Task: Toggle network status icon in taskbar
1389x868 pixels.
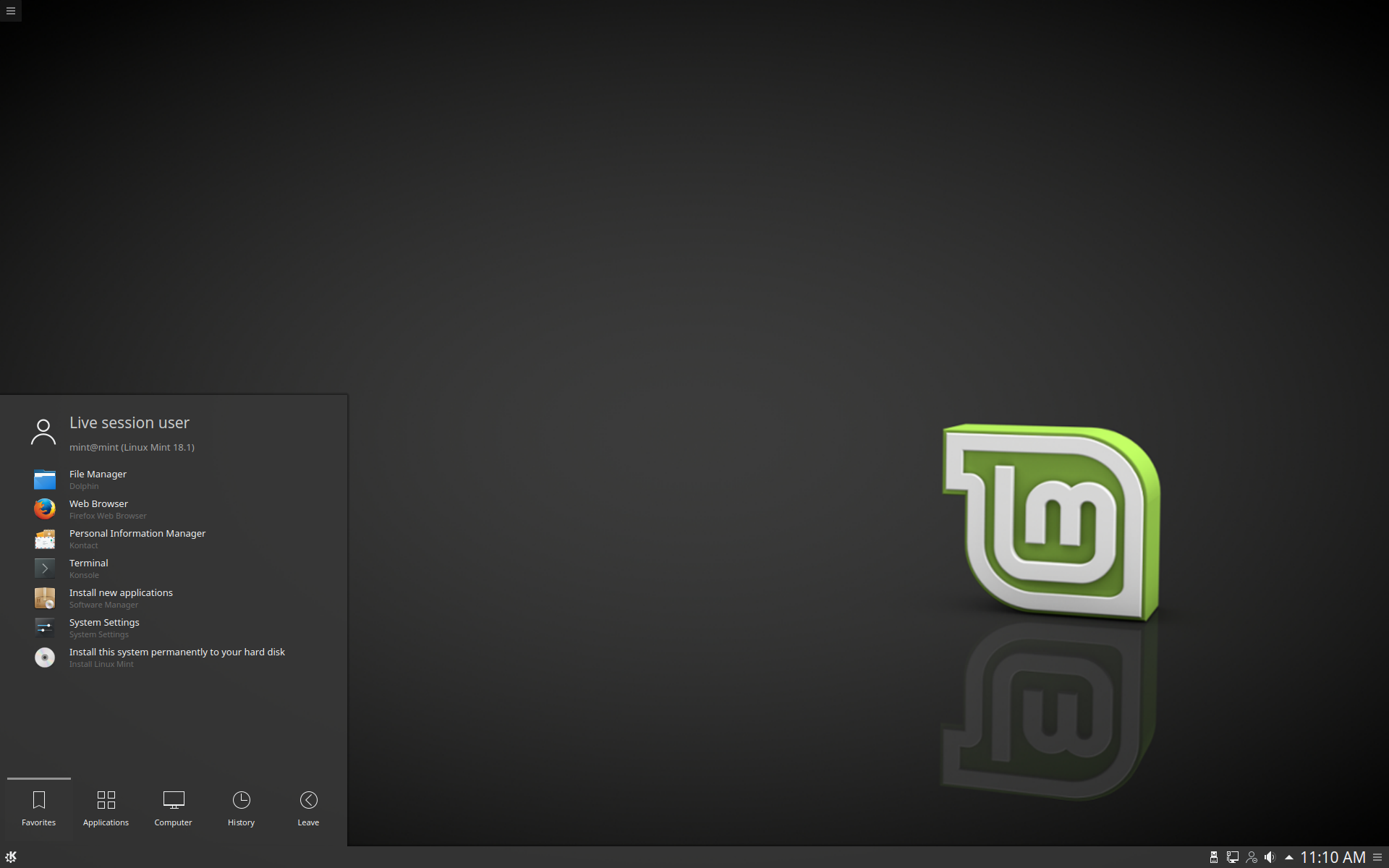Action: coord(1231,855)
